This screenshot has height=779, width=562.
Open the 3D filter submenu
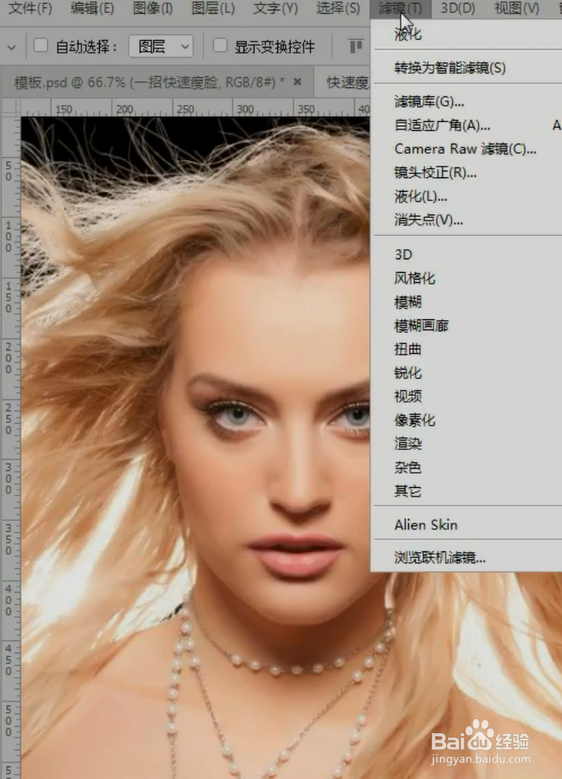[x=403, y=254]
